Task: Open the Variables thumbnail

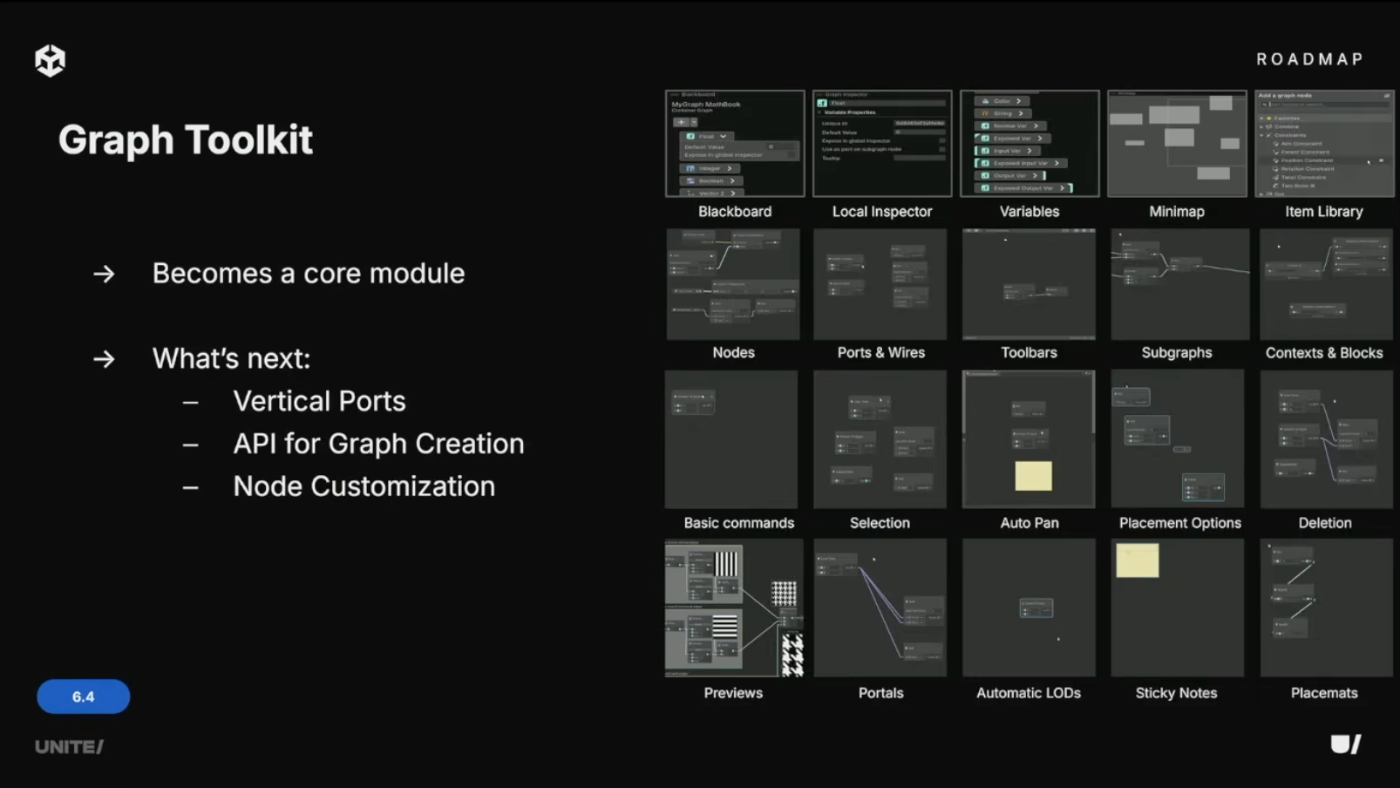Action: click(x=1030, y=143)
